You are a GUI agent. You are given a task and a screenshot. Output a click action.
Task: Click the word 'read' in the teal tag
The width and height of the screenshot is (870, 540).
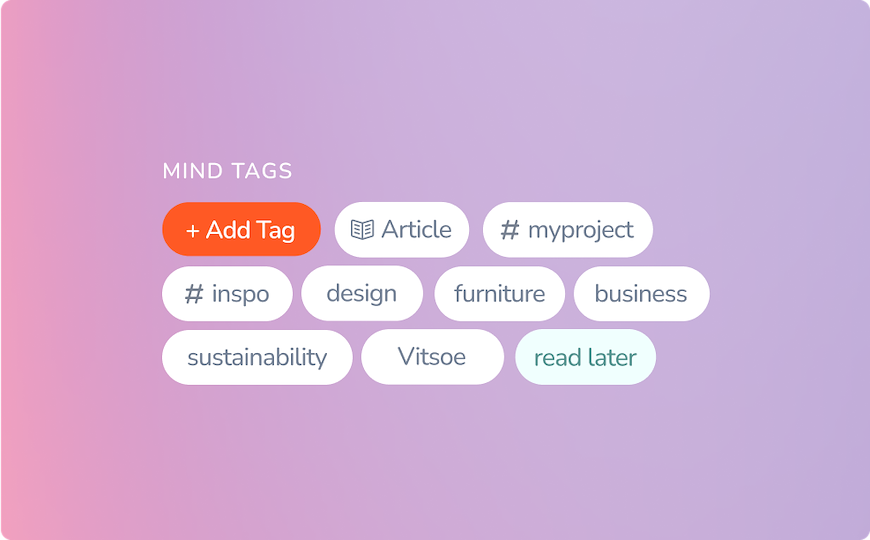pyautogui.click(x=557, y=357)
